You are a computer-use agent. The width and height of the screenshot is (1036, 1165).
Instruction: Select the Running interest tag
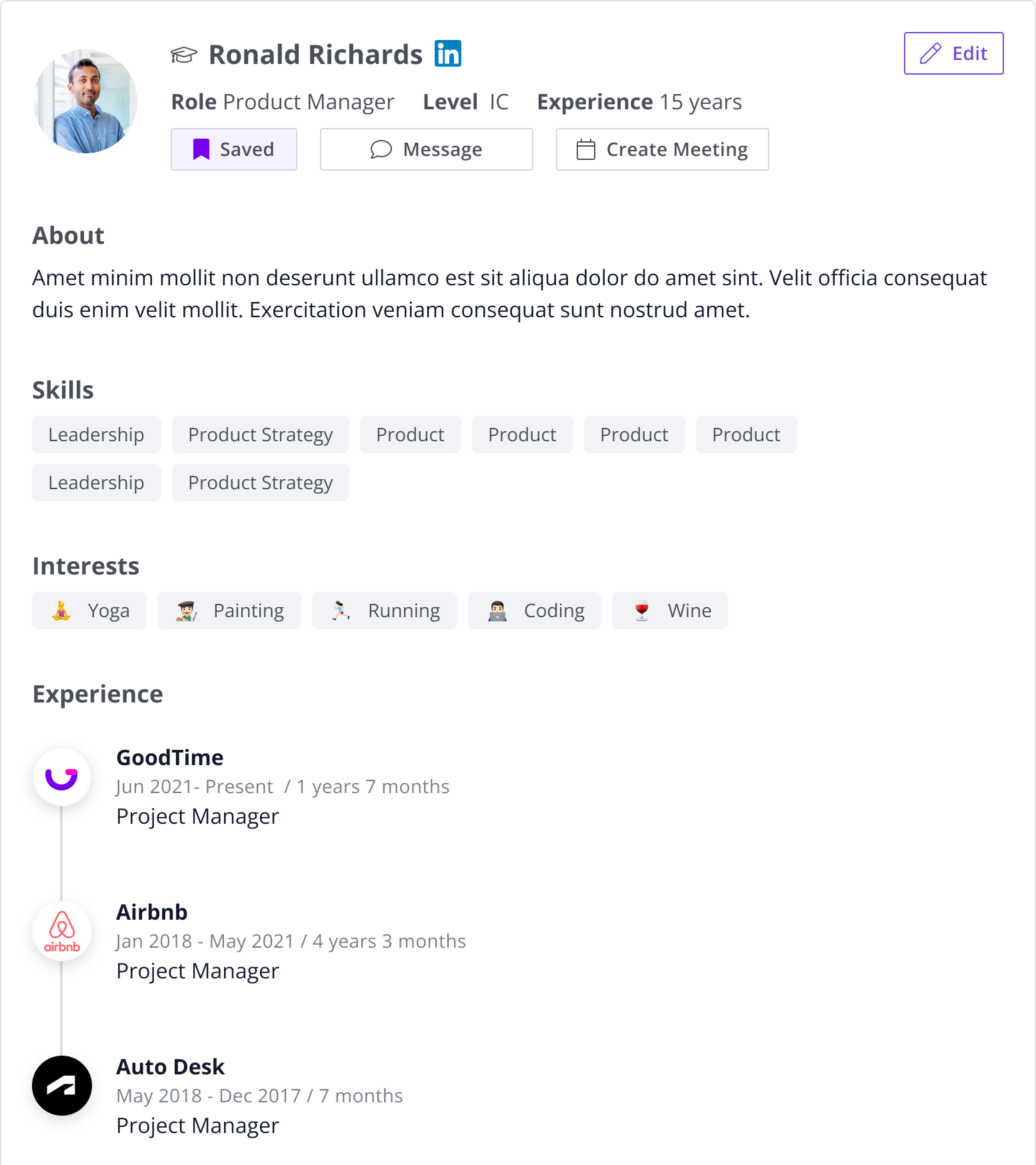coord(385,610)
